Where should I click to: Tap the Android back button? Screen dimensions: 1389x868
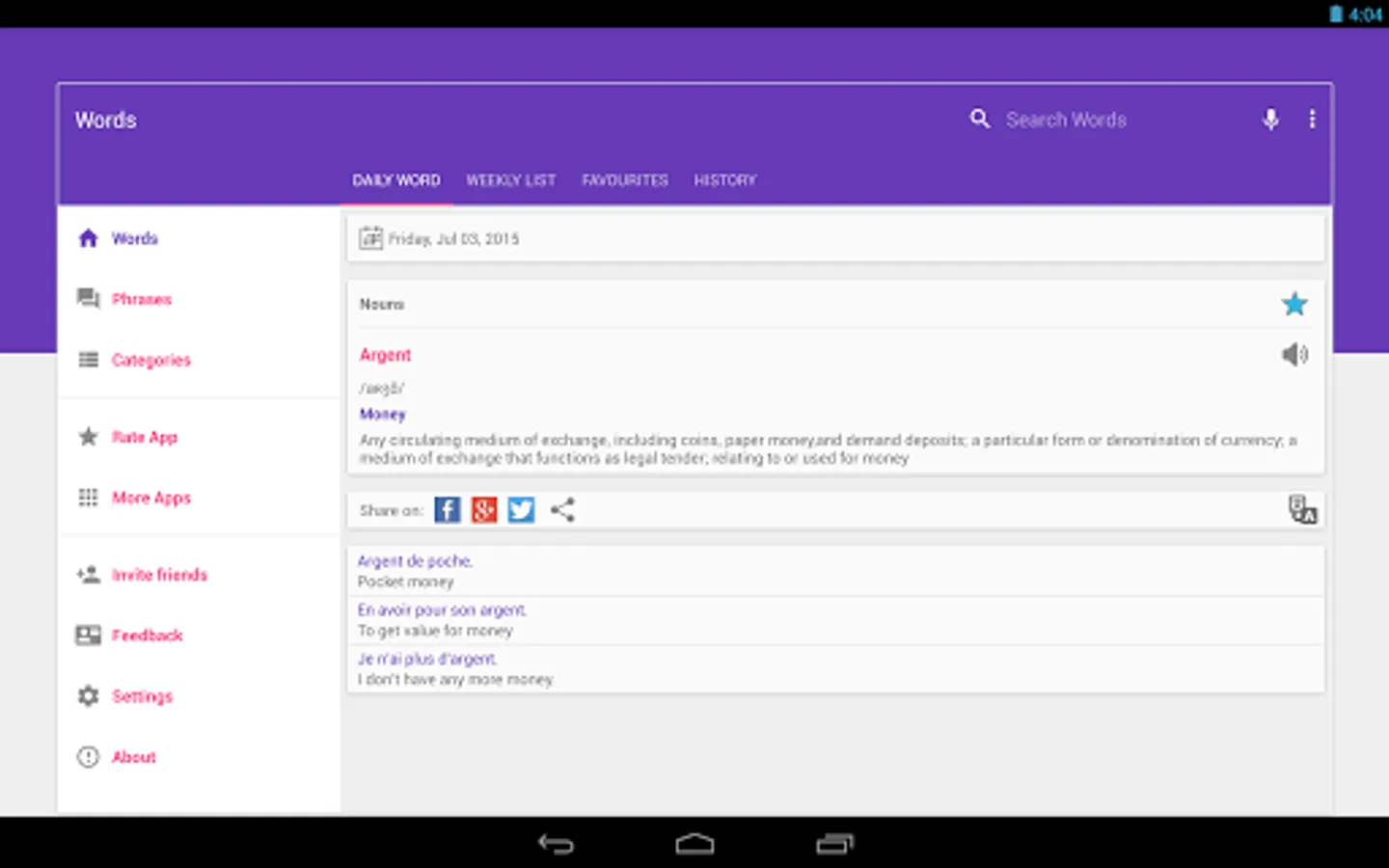coord(556,844)
